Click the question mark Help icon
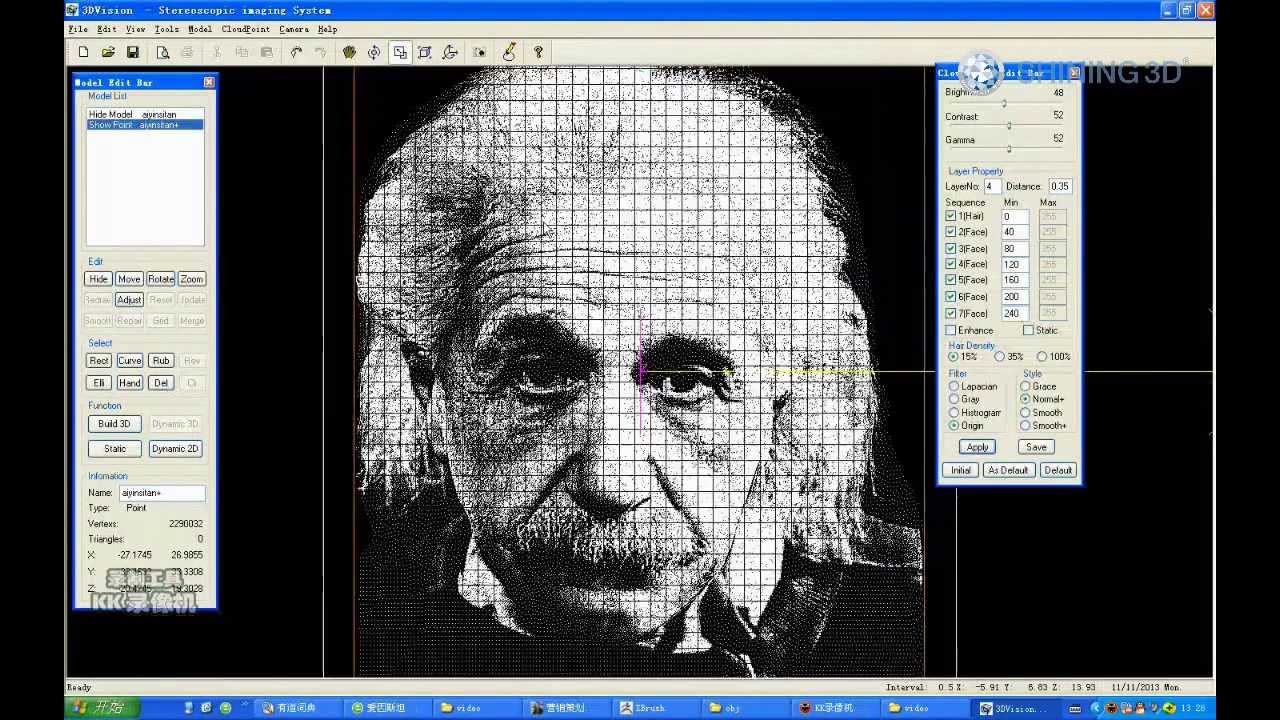The width and height of the screenshot is (1280, 720). pos(538,52)
